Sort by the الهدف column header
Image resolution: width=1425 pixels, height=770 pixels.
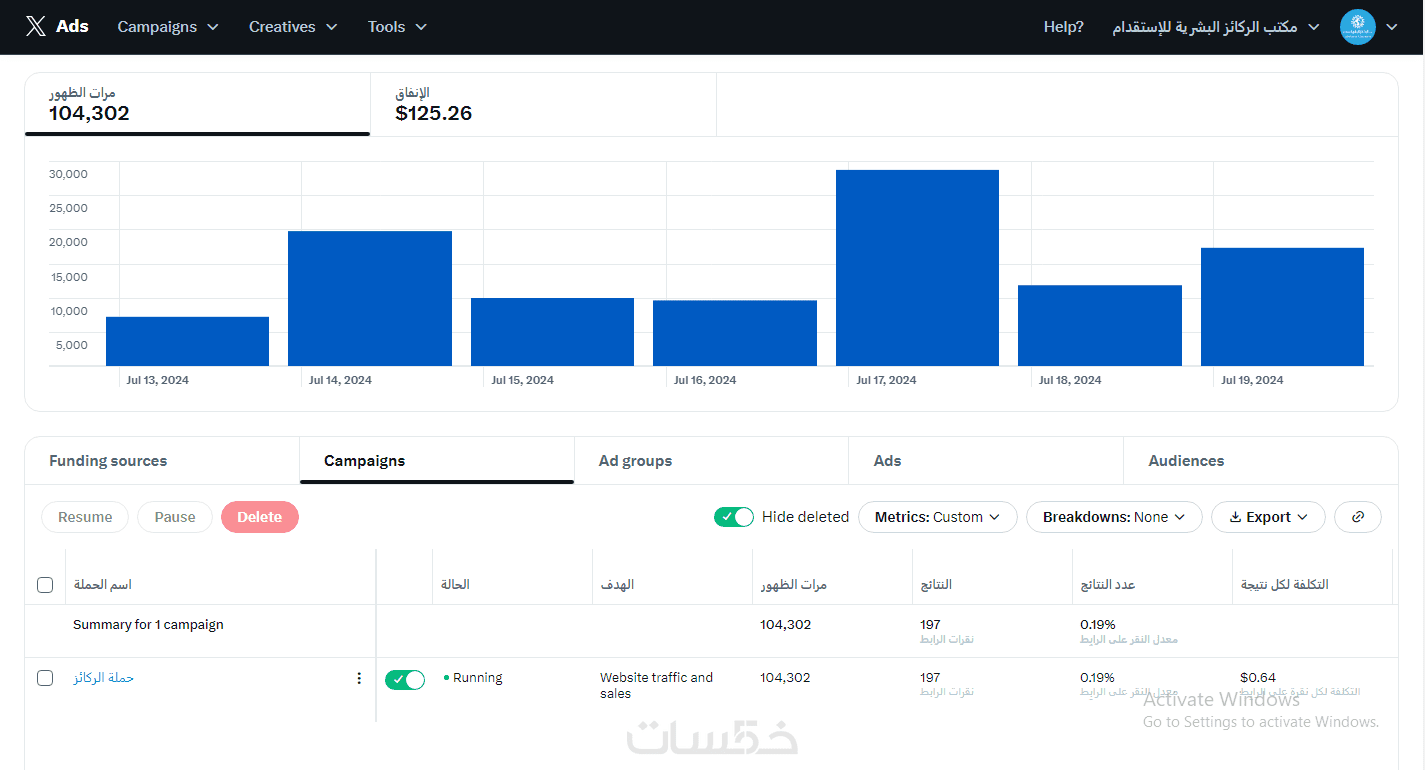(617, 585)
